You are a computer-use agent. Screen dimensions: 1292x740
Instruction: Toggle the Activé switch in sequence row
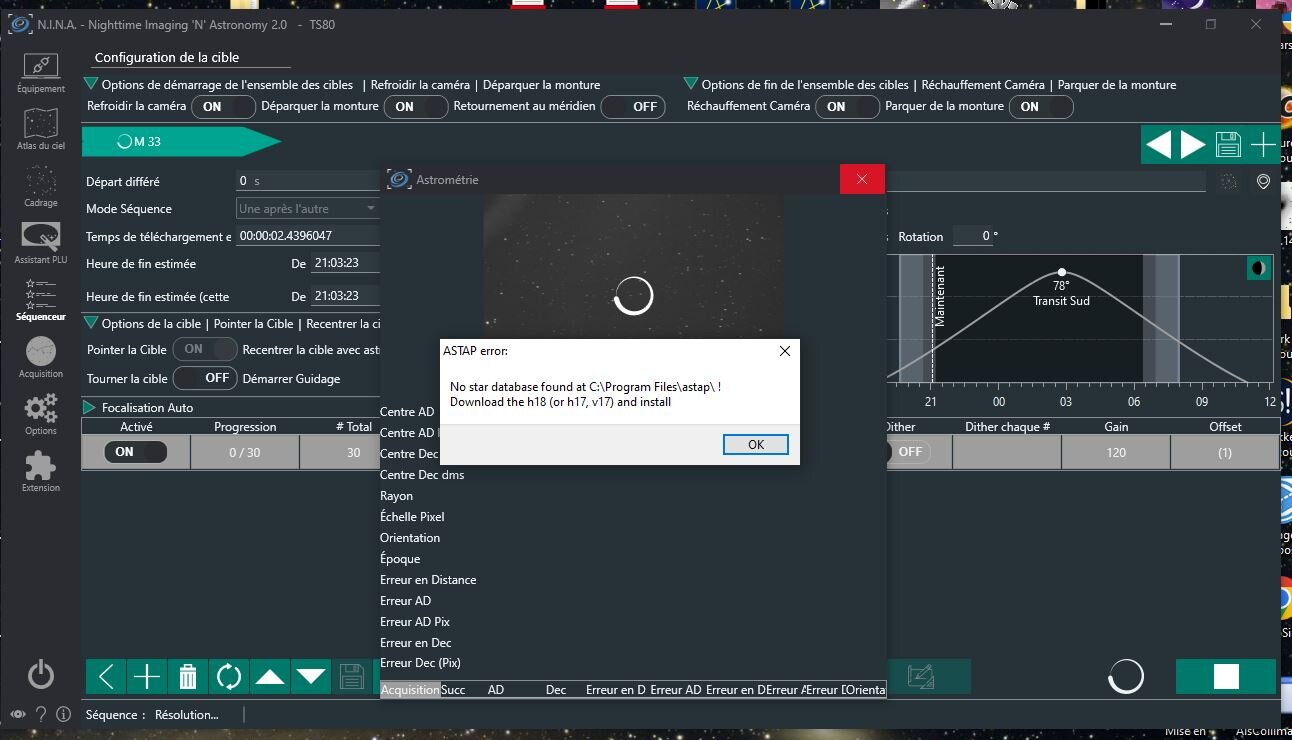tap(136, 452)
